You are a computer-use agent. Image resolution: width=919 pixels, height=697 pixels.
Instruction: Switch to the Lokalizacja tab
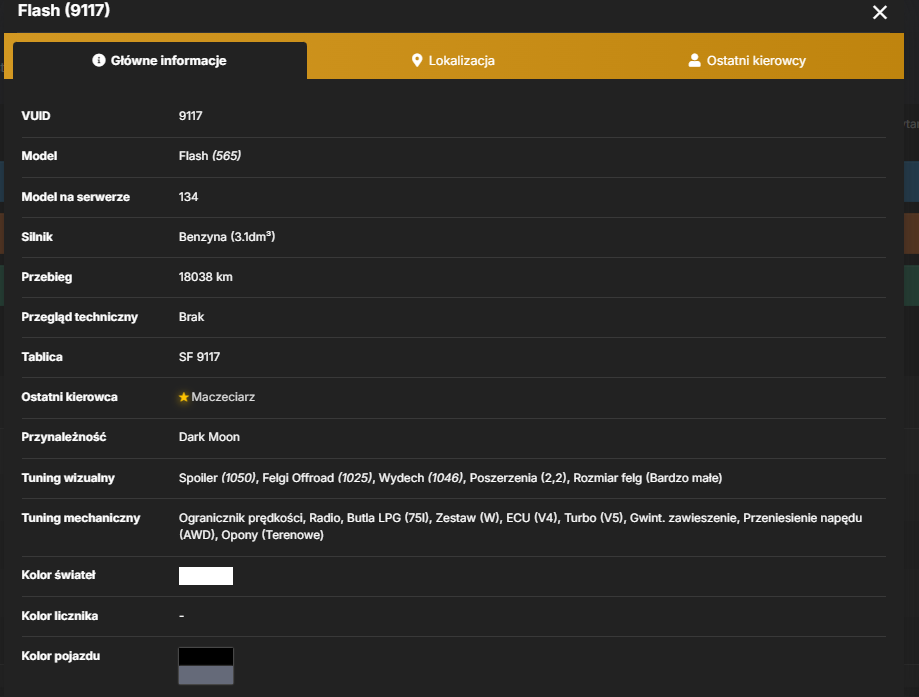(453, 60)
